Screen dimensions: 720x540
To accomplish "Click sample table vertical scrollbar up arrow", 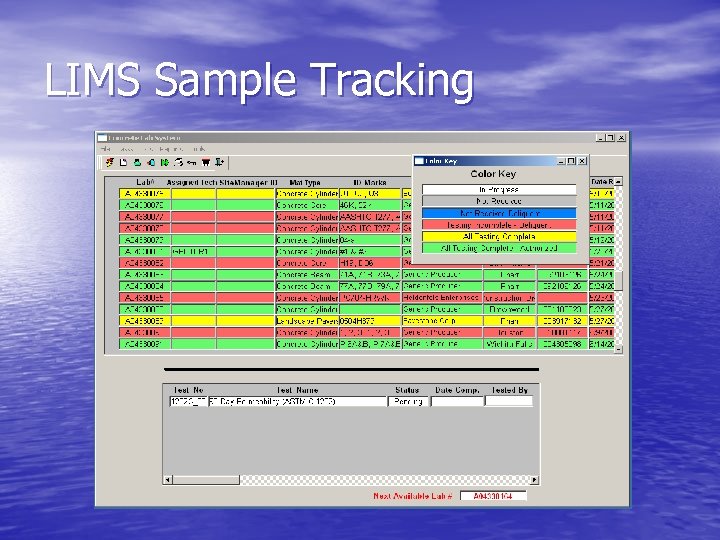I will tap(619, 181).
